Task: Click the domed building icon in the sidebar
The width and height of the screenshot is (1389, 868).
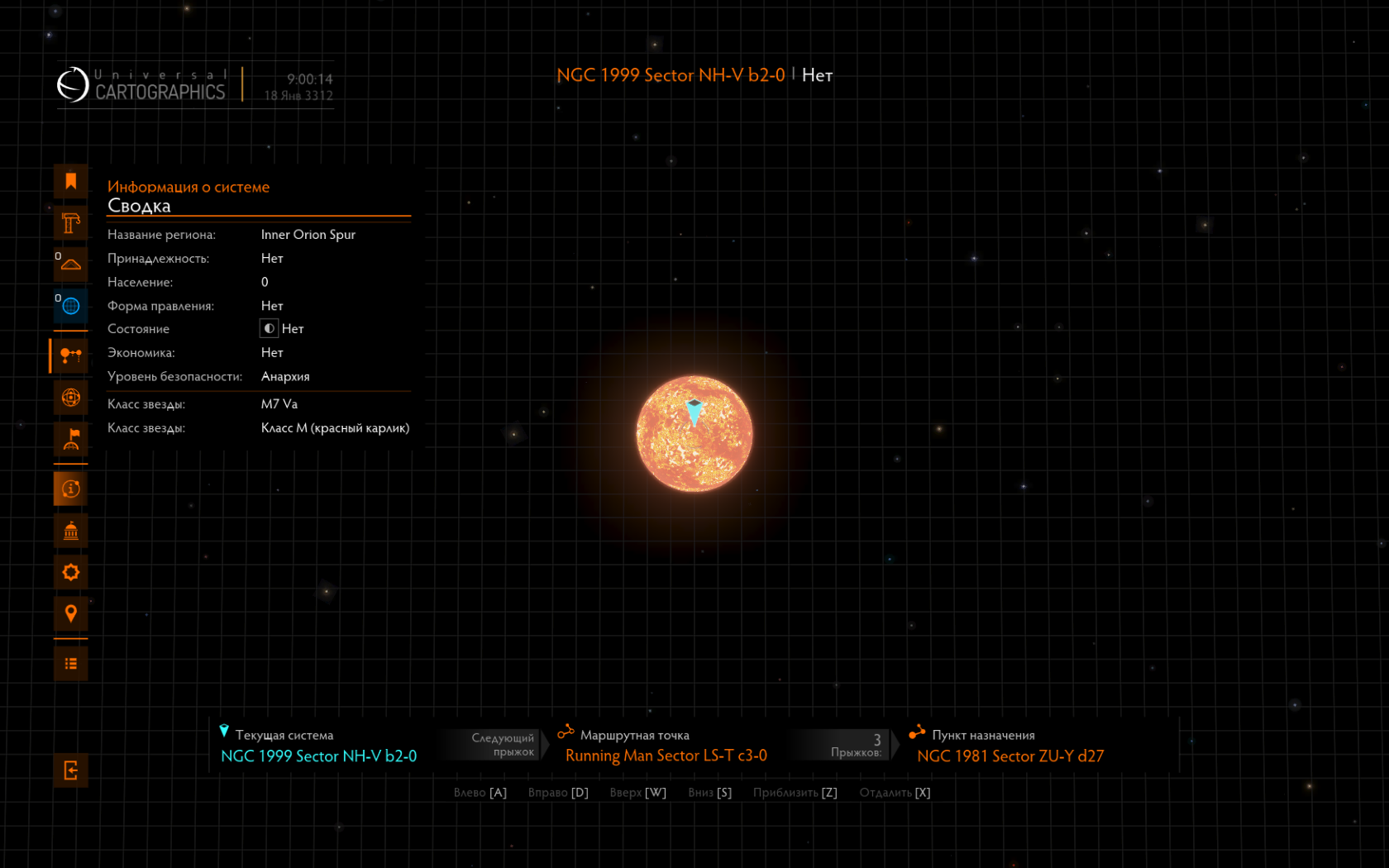Action: 71,531
